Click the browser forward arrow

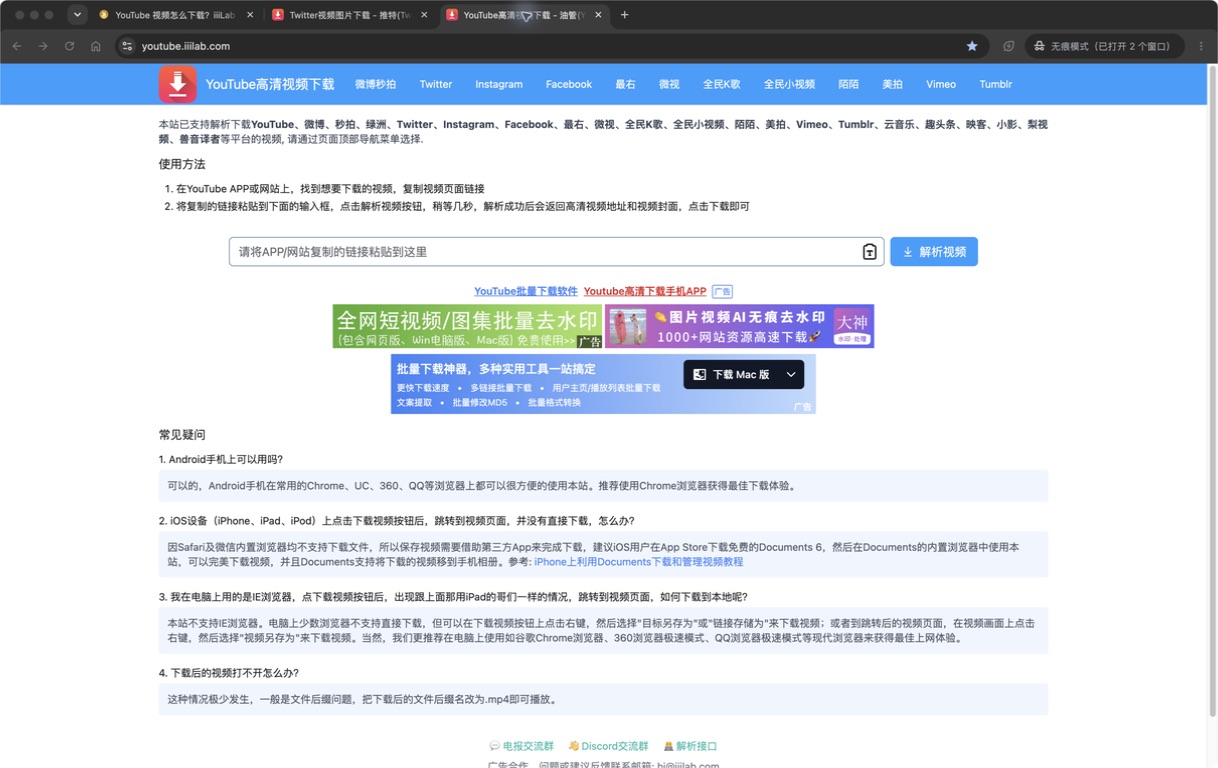[43, 46]
